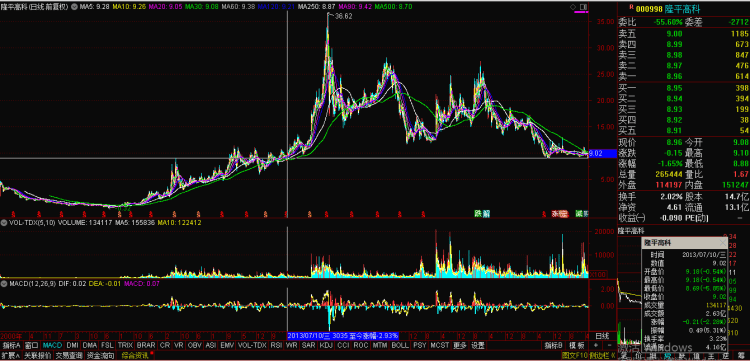Click the minus zoom button next to 模板

pyautogui.click(x=609, y=345)
